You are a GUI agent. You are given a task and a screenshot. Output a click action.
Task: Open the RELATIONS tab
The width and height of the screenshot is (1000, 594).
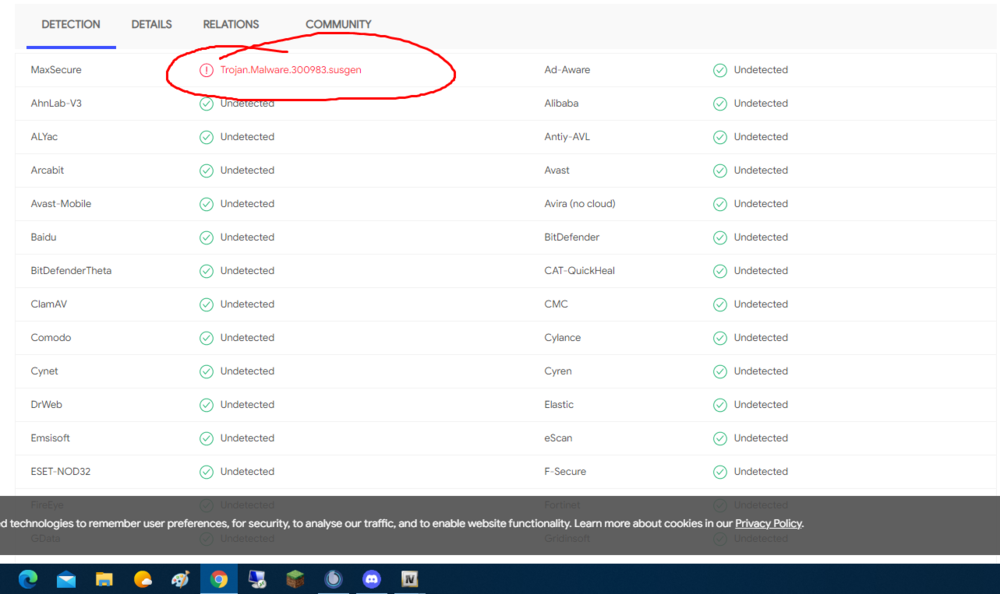(231, 24)
